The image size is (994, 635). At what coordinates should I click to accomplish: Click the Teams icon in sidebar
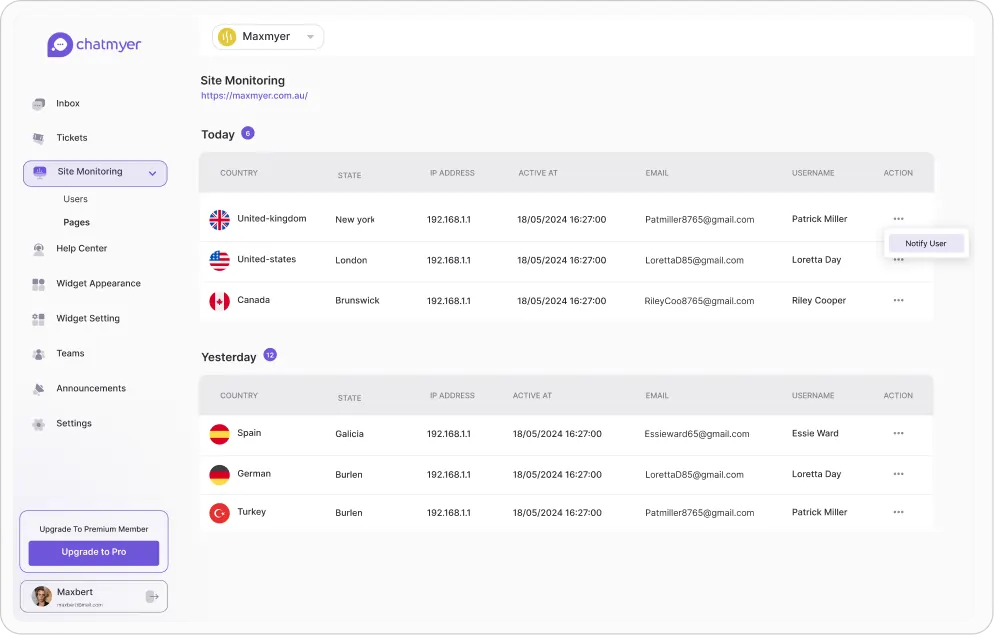tap(38, 354)
